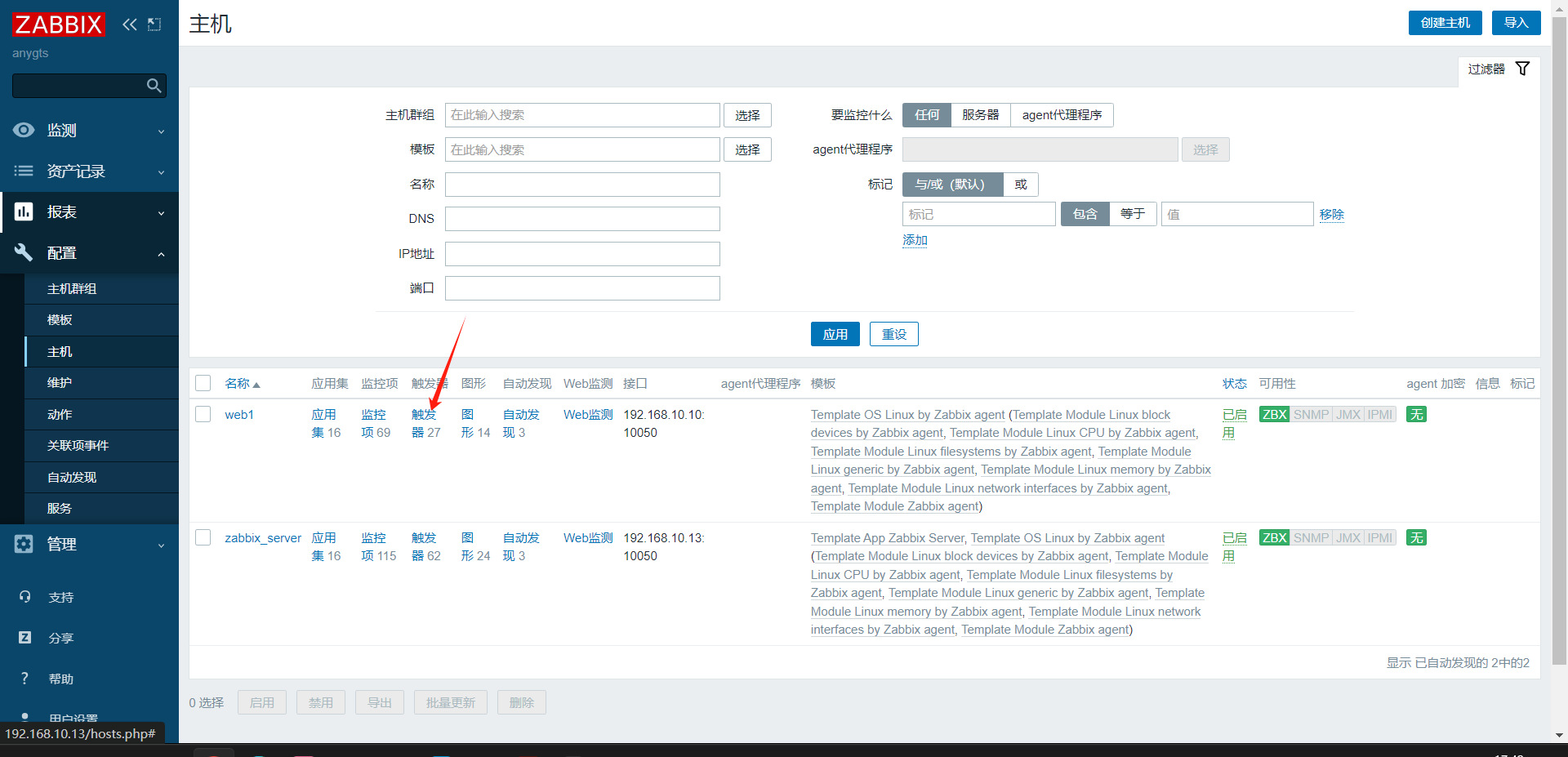
Task: Click the sidebar search magnifier icon
Action: [x=154, y=86]
